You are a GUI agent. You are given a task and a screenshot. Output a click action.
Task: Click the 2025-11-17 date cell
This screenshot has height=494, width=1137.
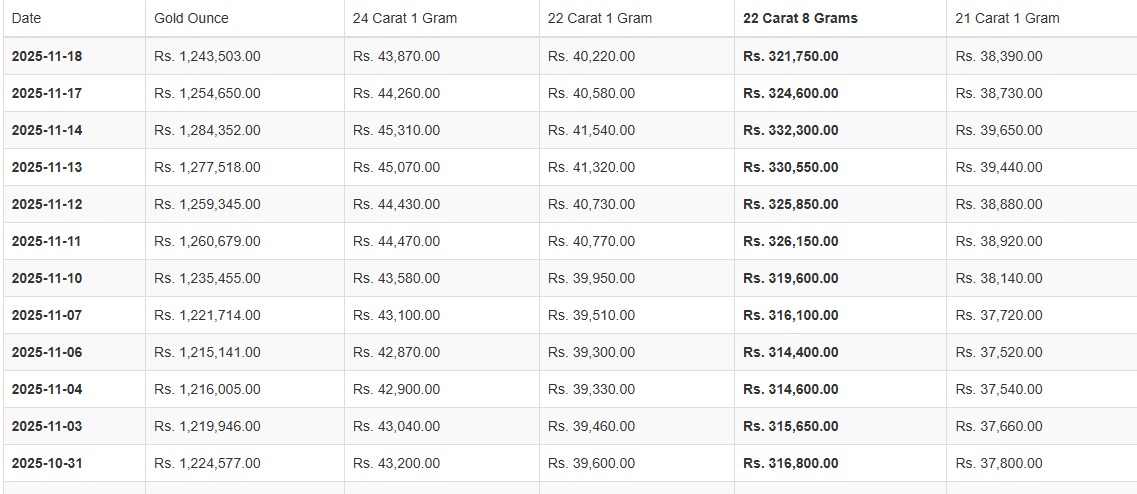pos(47,93)
